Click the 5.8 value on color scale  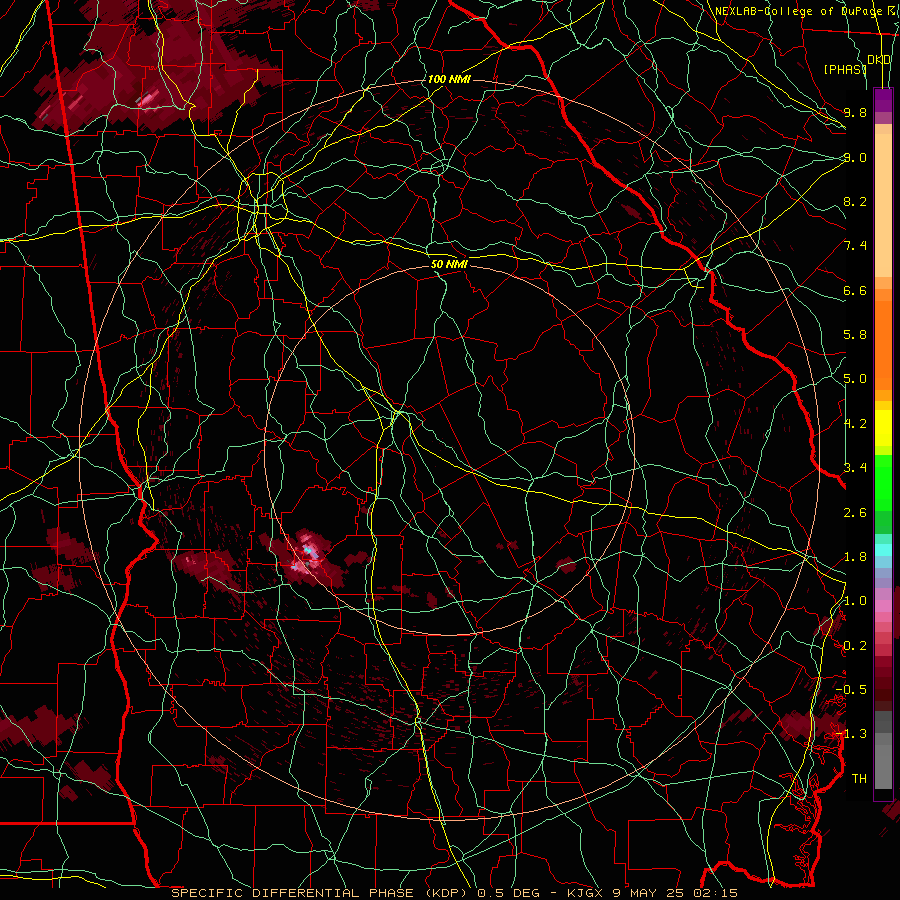pos(855,335)
